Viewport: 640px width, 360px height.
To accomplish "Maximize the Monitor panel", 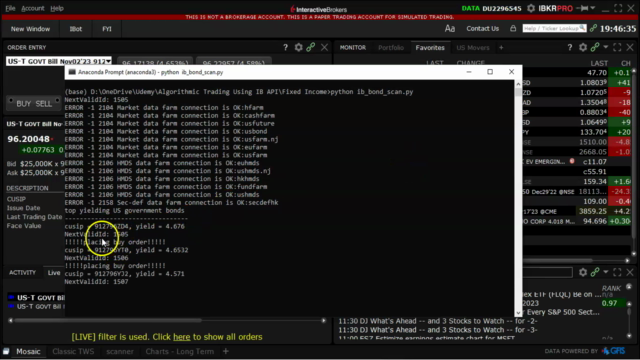I will 617,47.
